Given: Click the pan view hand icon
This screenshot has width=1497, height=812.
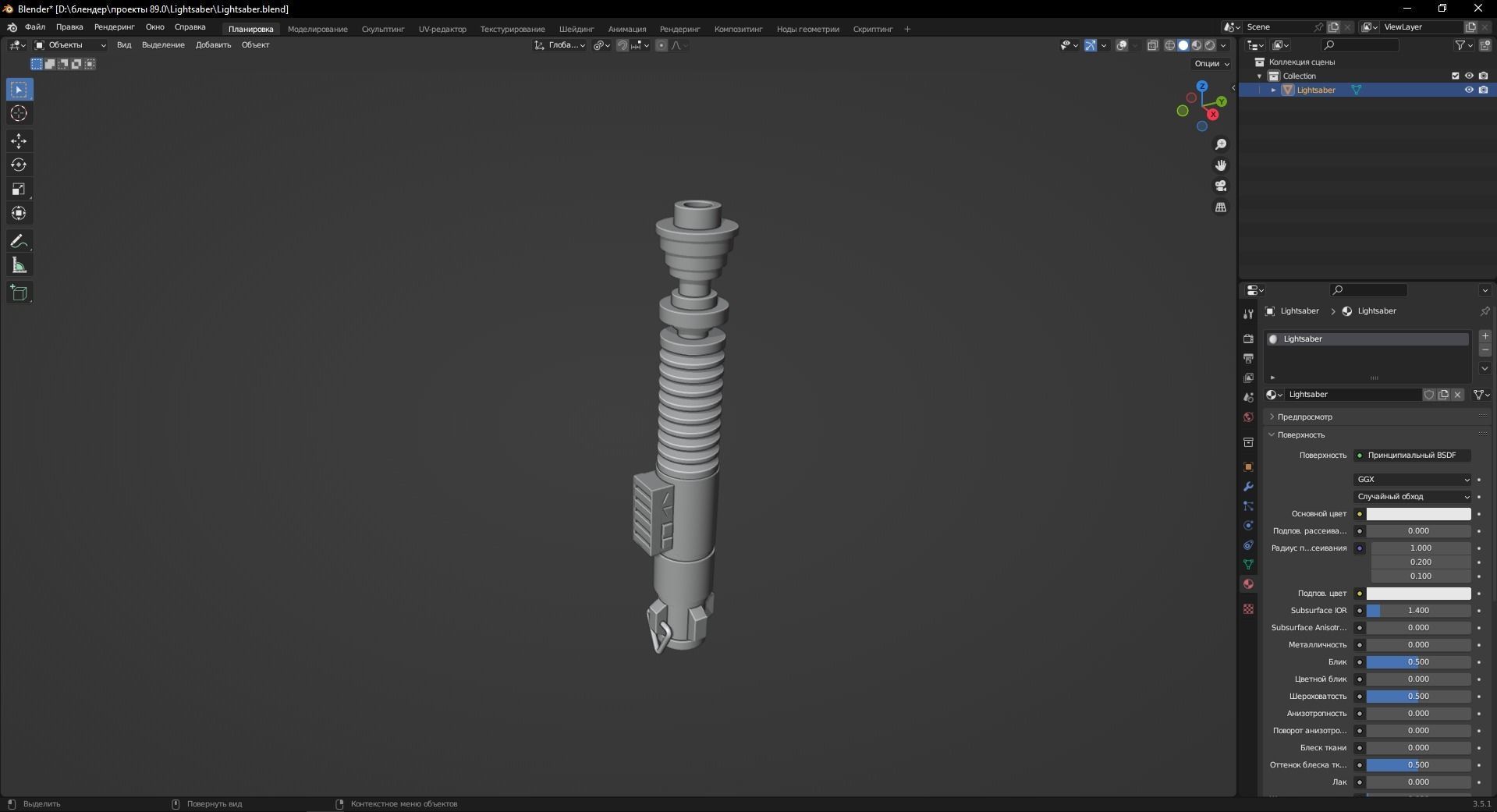Looking at the screenshot, I should 1221,165.
